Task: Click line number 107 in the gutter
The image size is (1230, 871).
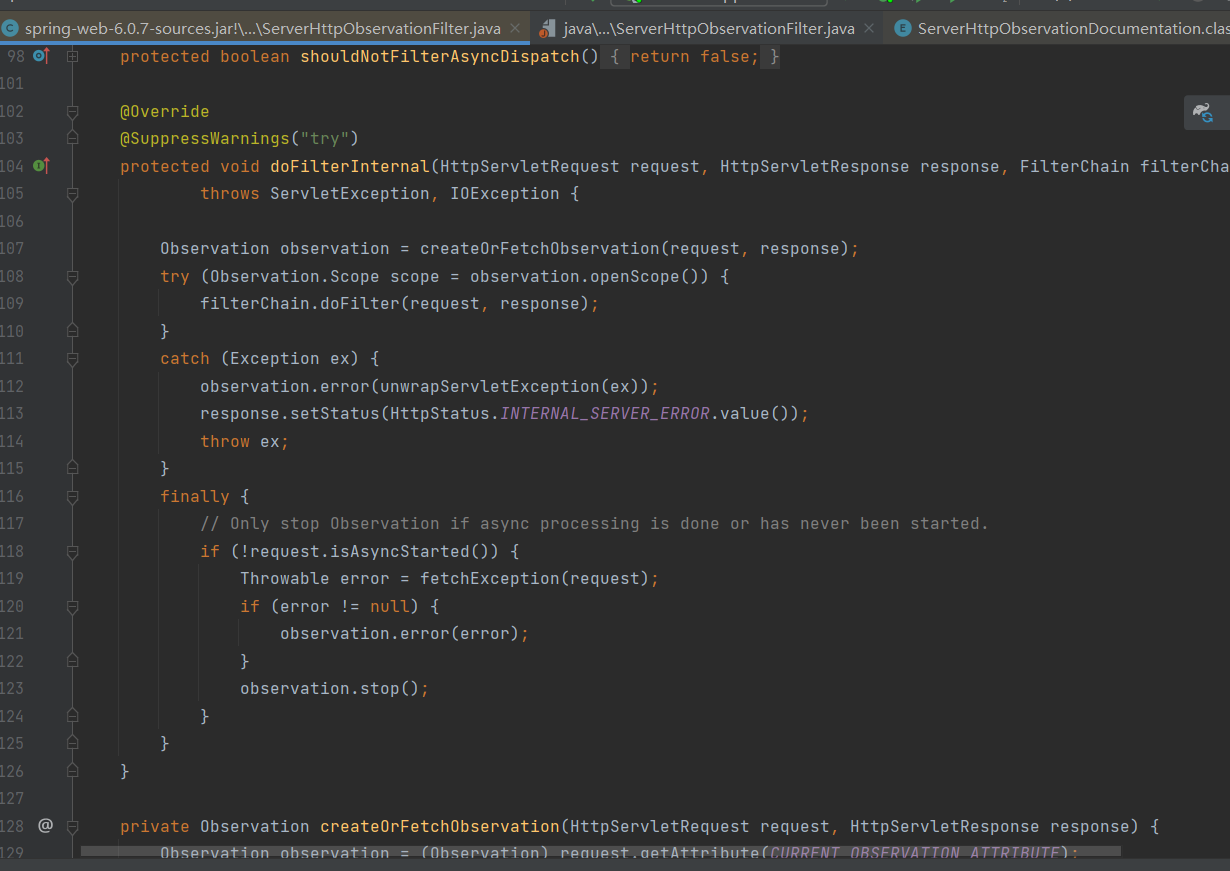Action: pyautogui.click(x=13, y=248)
